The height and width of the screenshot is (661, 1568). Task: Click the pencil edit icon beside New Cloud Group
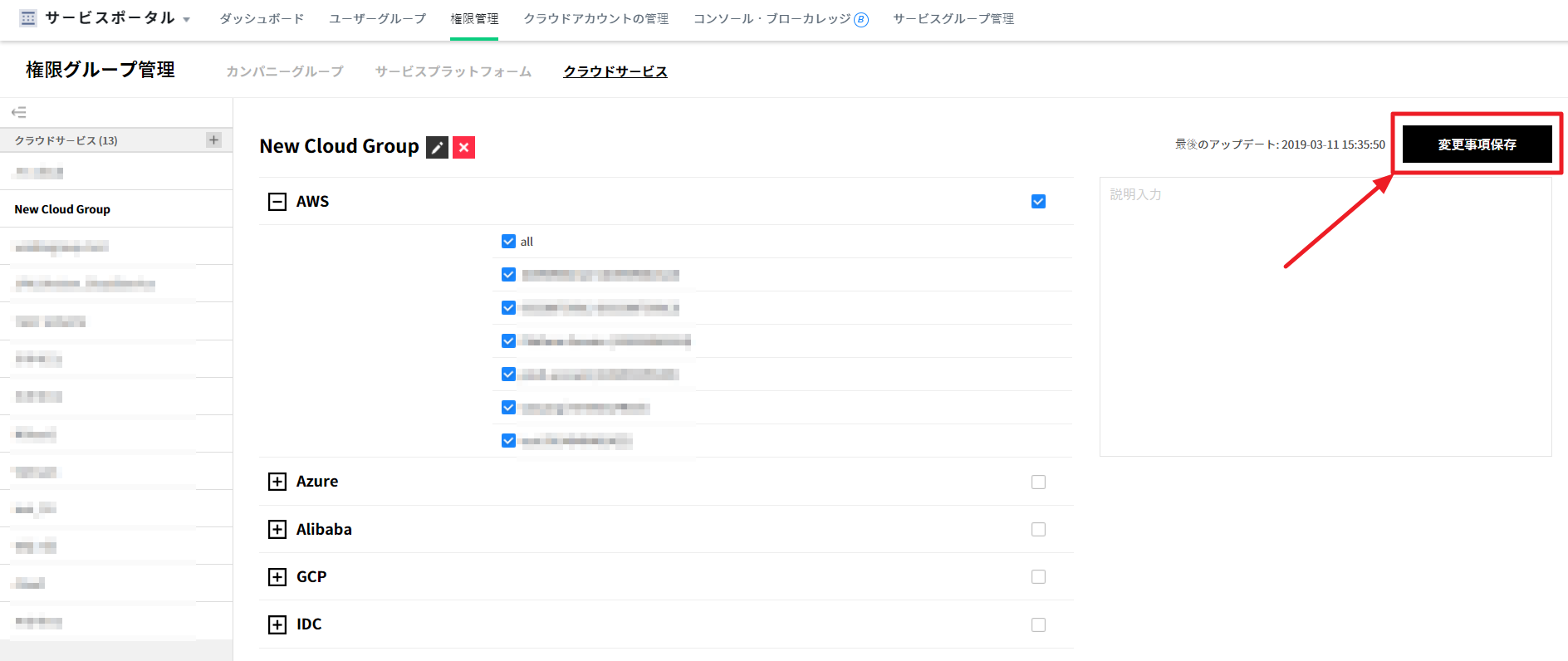click(437, 147)
